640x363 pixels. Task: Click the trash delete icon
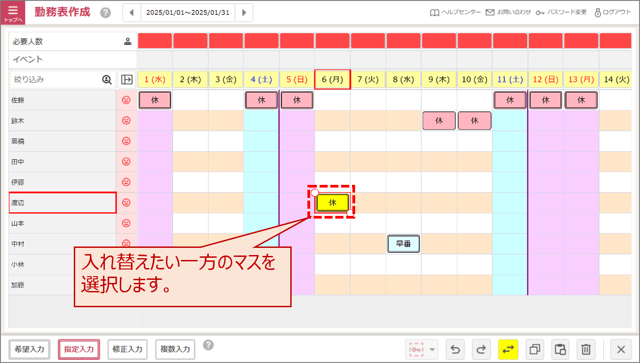586,350
